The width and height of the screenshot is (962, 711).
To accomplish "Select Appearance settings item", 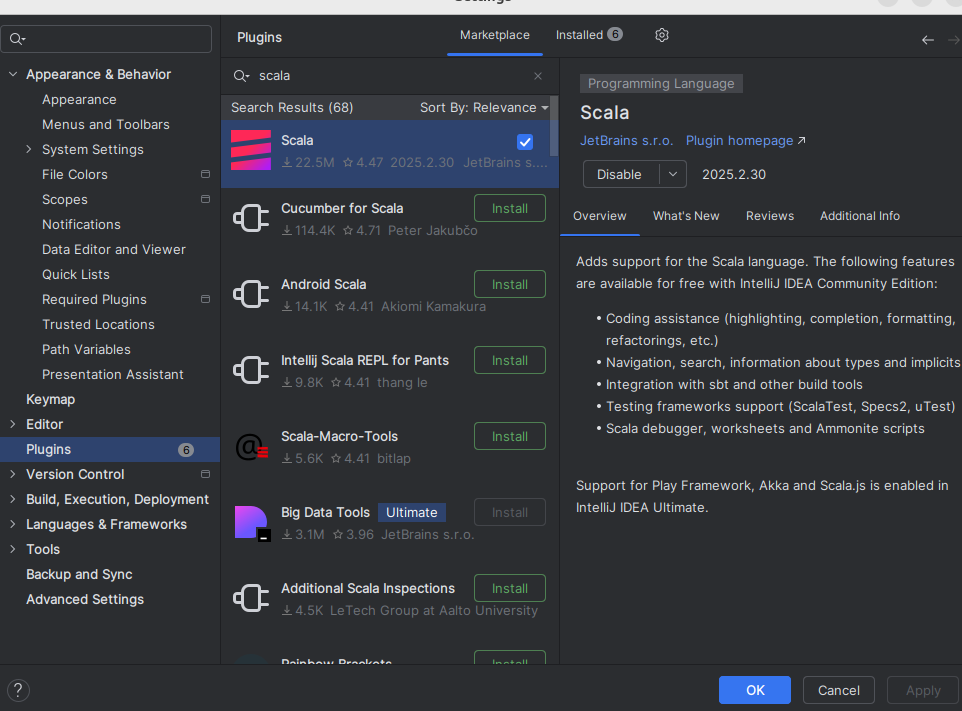I will click(79, 99).
